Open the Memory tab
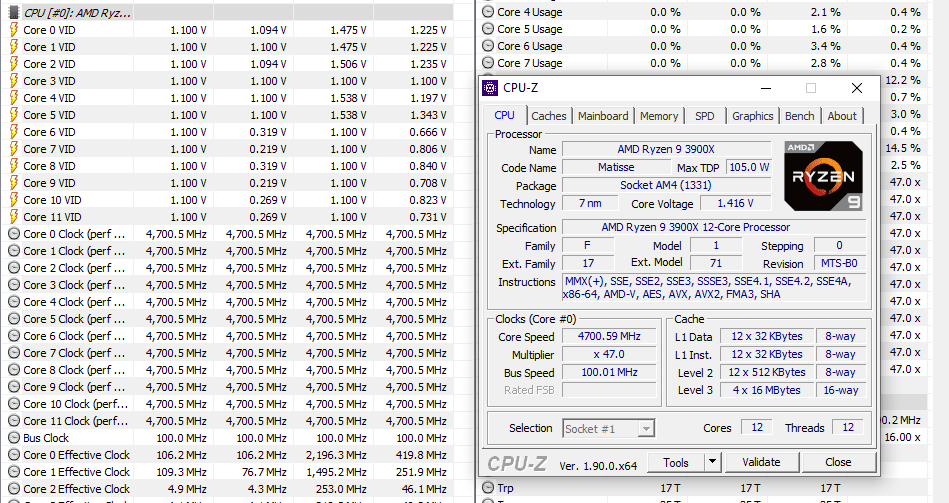This screenshot has height=503, width=949. 659,116
